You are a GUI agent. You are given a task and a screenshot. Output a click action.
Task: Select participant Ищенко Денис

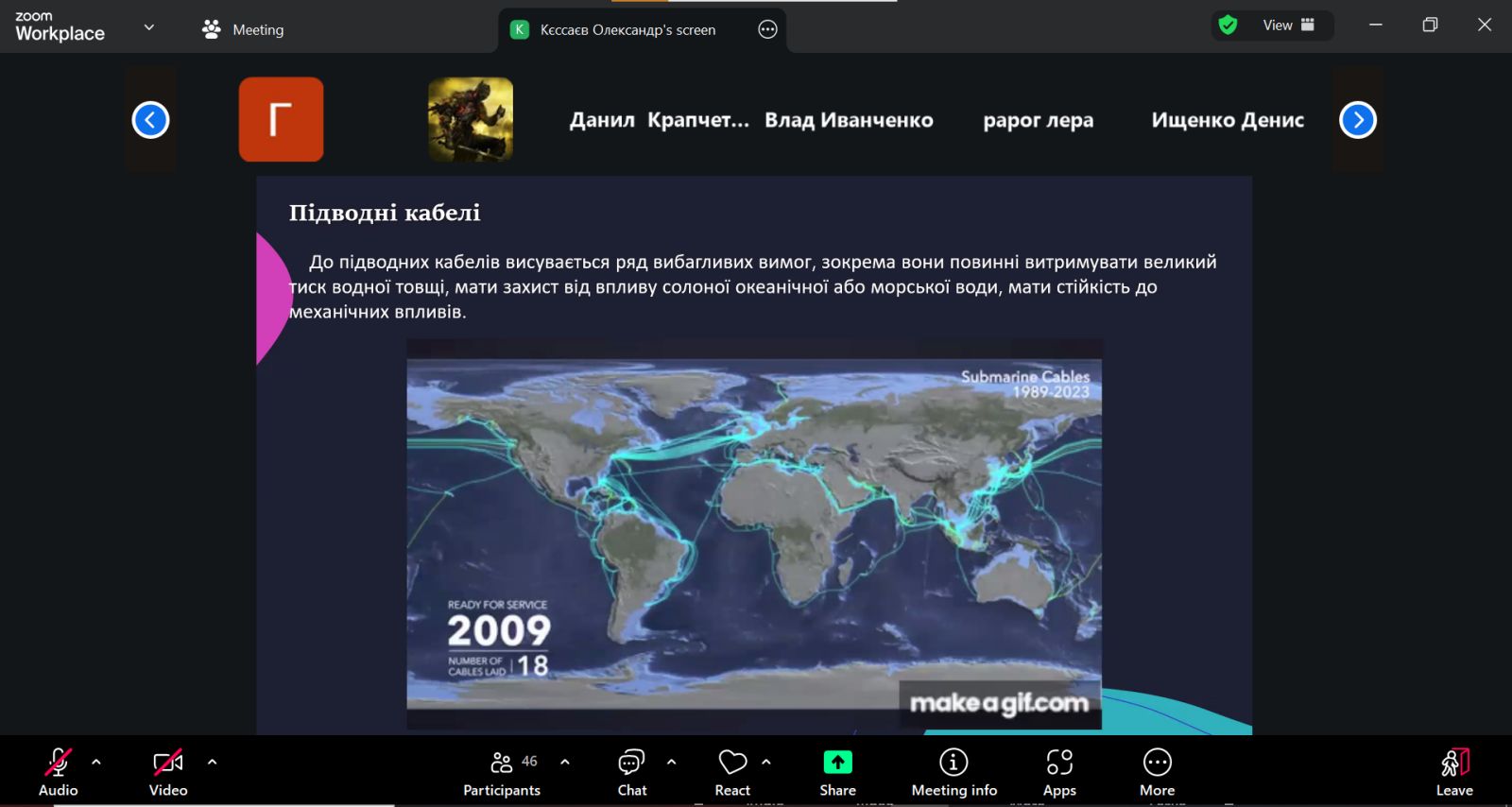click(1228, 120)
